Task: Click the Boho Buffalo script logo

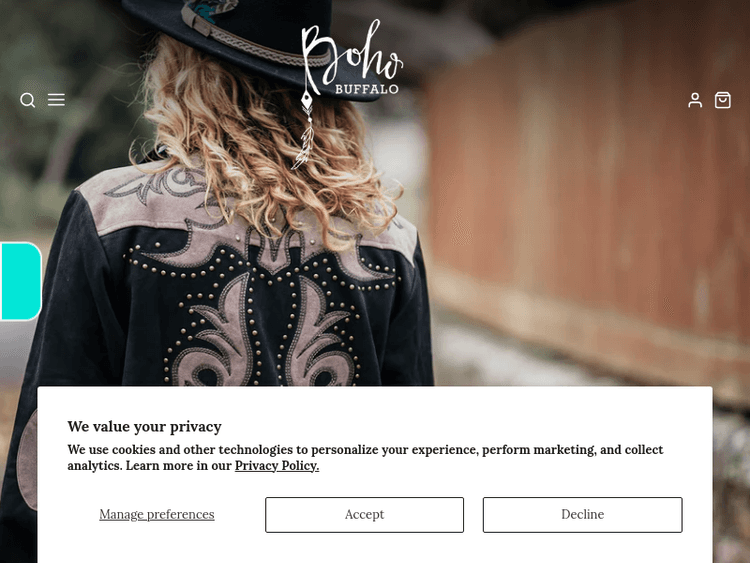Action: point(352,57)
